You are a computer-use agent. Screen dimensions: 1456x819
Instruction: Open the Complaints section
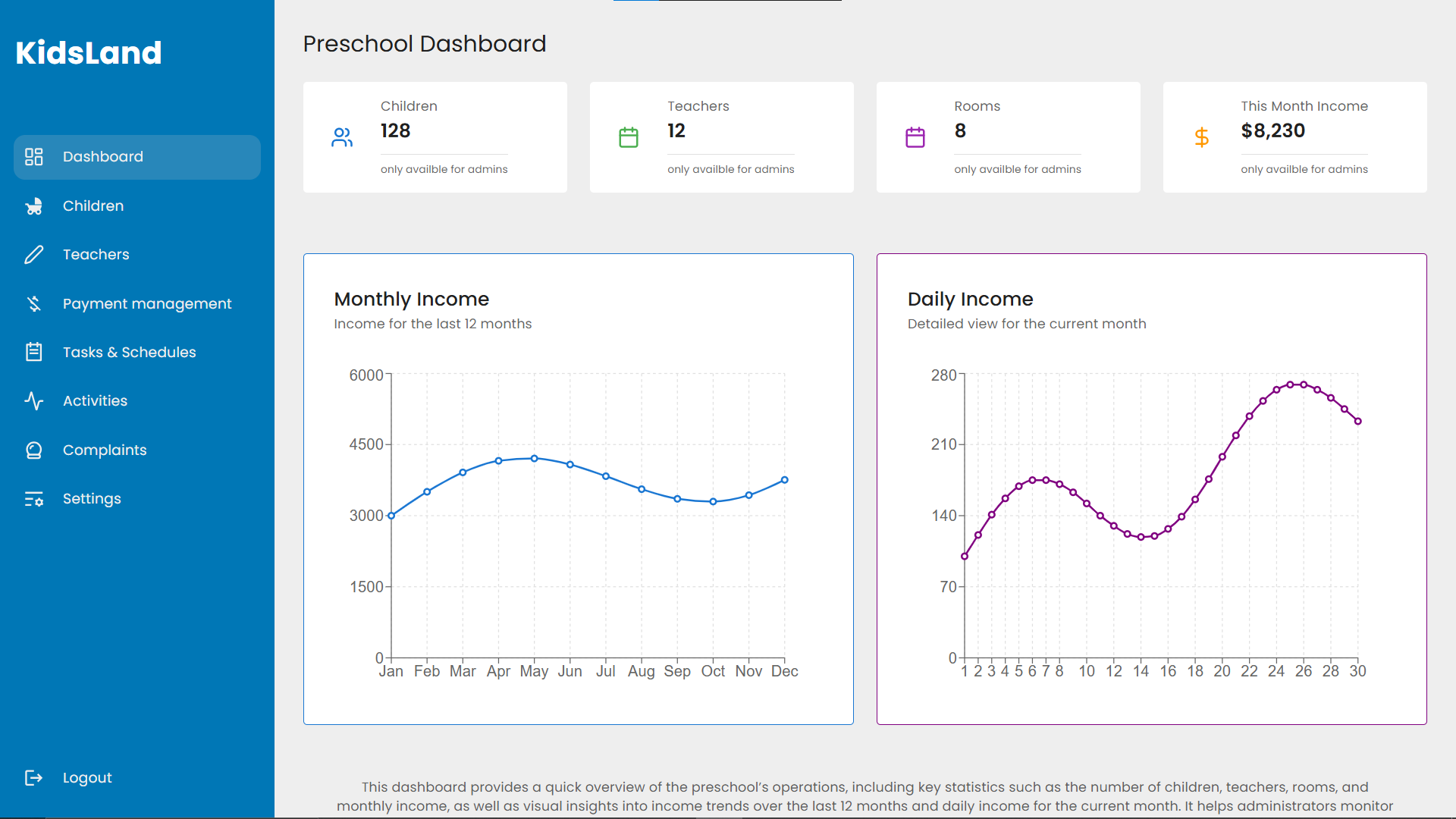click(x=105, y=450)
